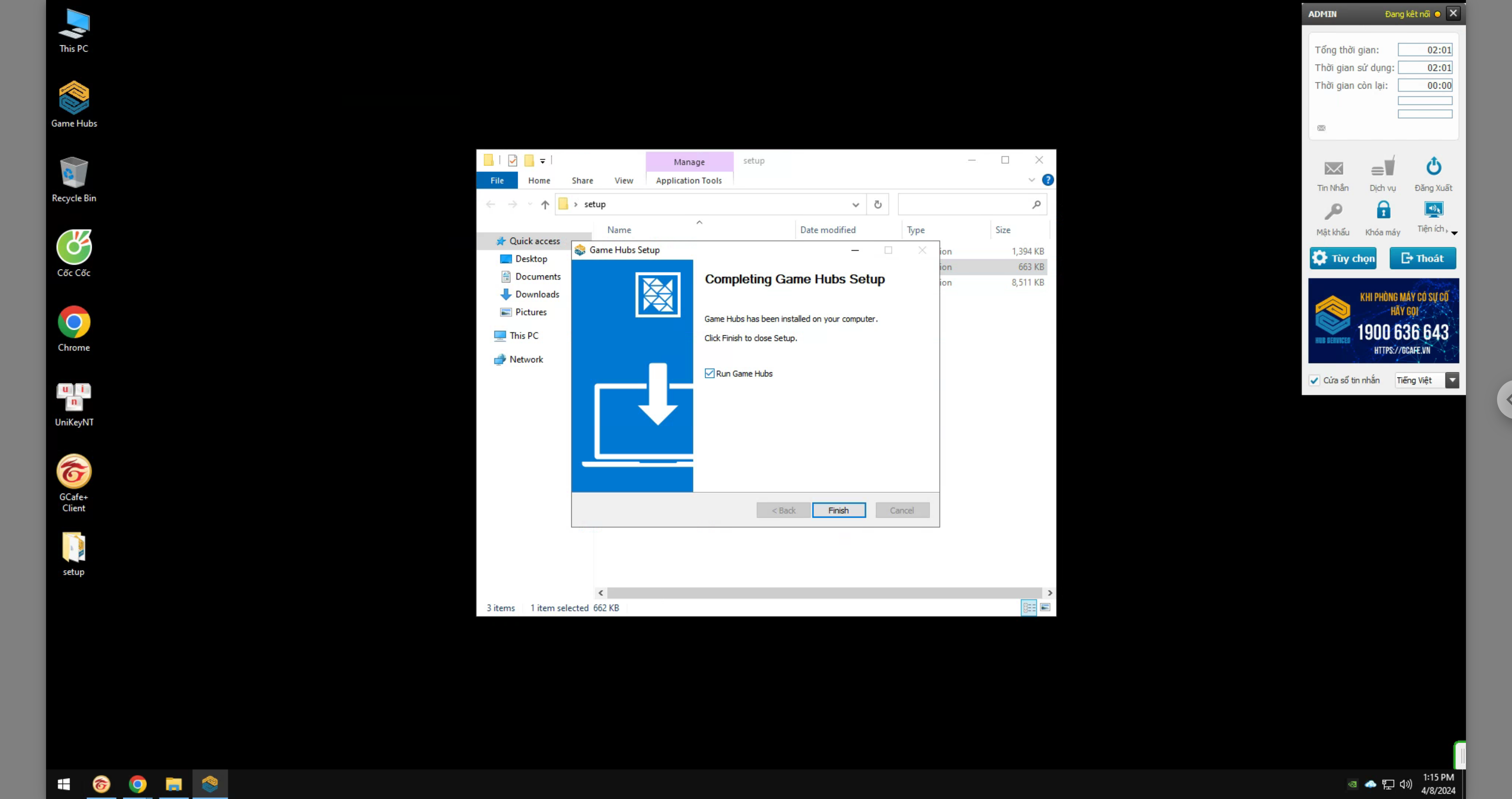Screen dimensions: 1512x799
Task: Open the File tab in Explorer
Action: tap(497, 180)
